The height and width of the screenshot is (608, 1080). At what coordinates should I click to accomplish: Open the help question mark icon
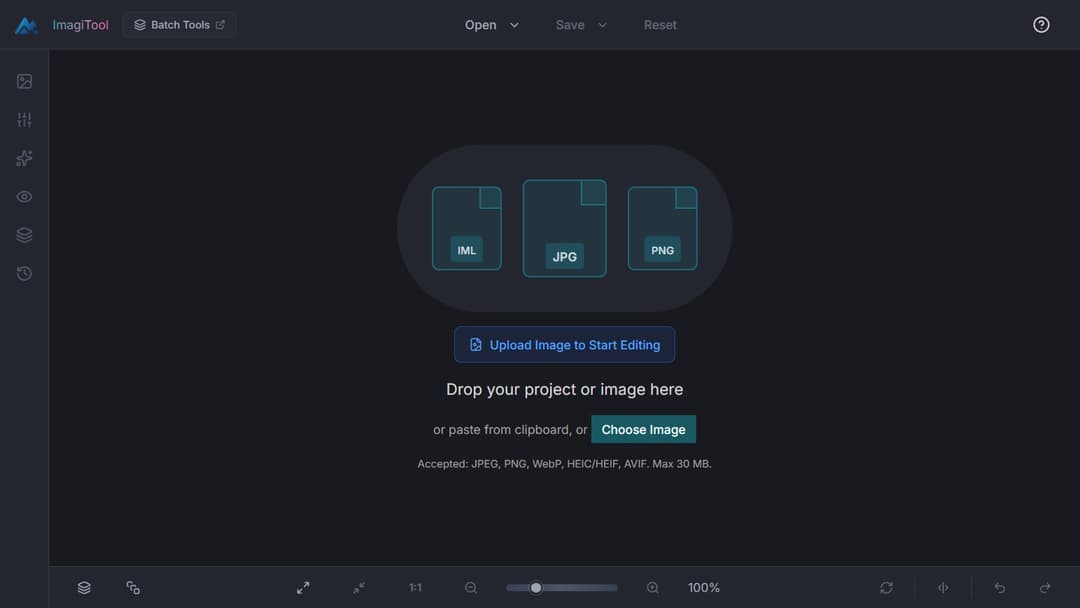pos(1041,25)
